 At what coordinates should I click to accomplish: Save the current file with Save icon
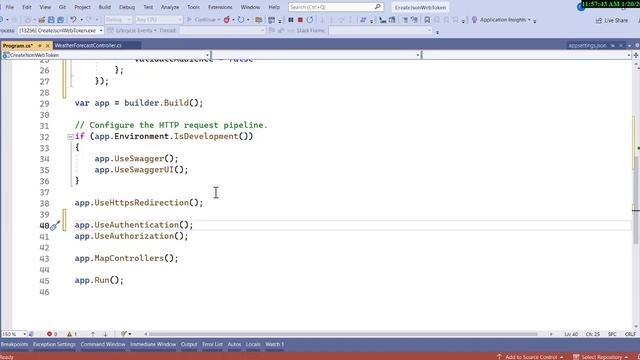point(51,20)
